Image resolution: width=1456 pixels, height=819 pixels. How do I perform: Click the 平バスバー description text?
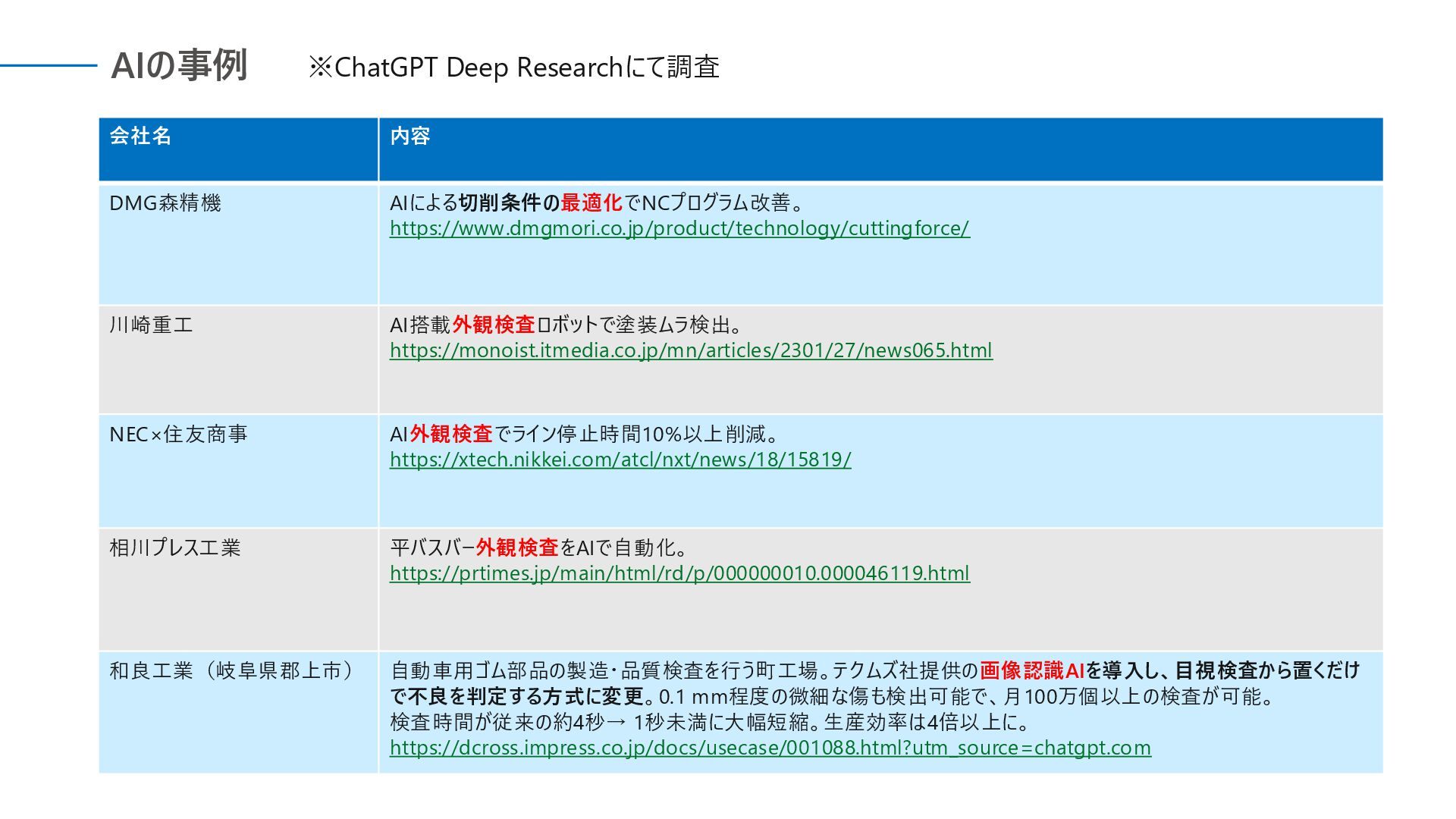pos(432,548)
